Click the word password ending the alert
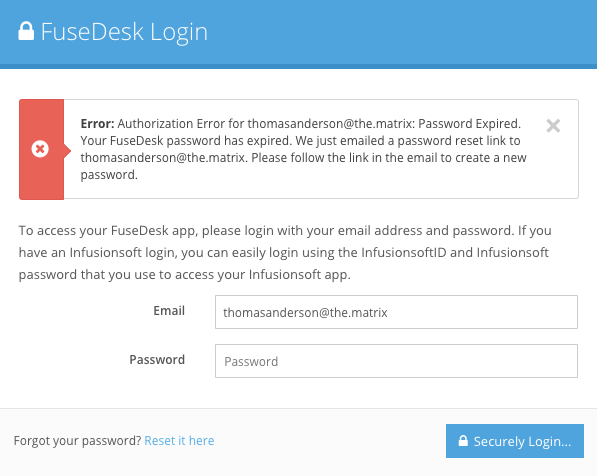597x476 pixels. click(108, 175)
